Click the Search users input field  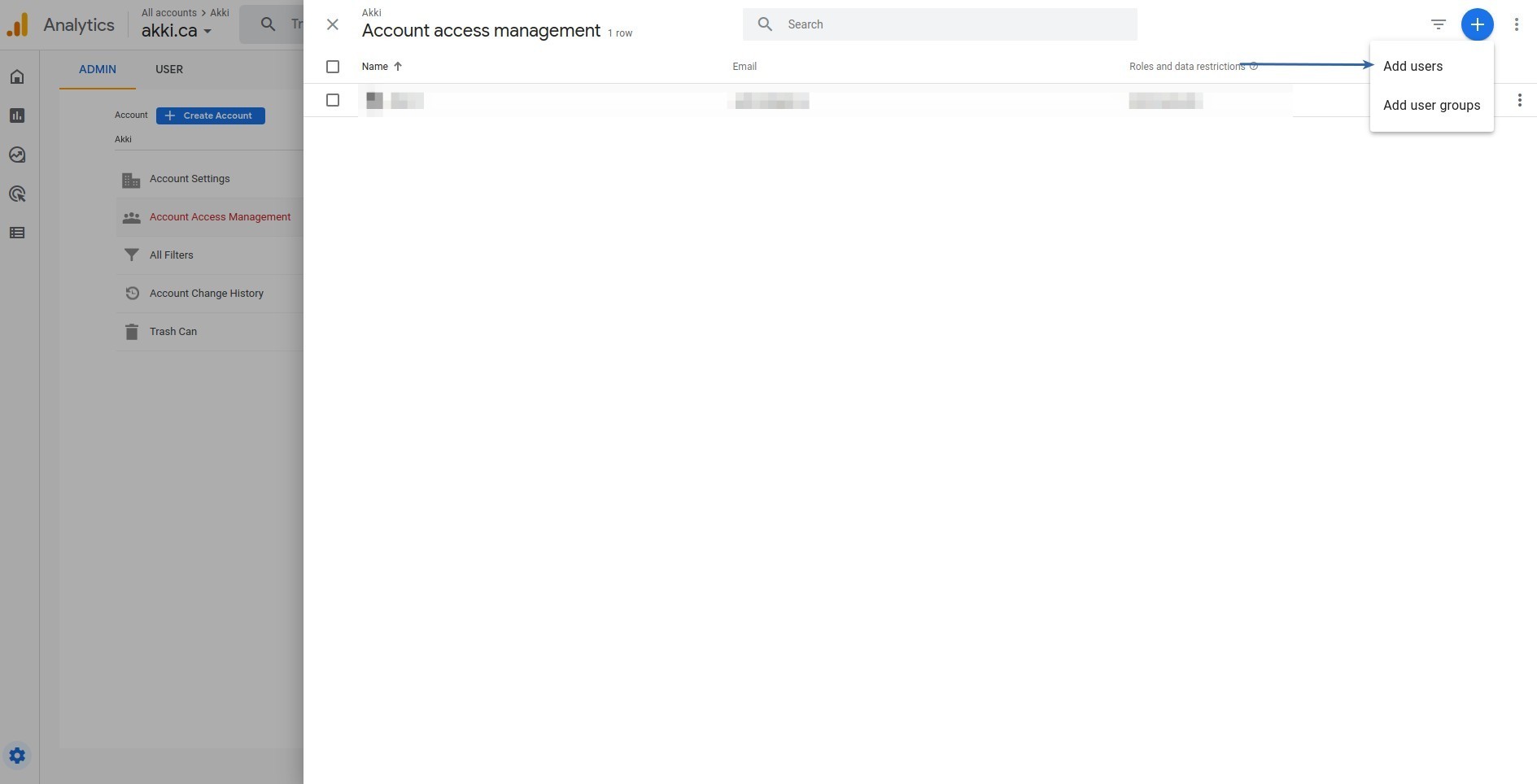tap(952, 24)
